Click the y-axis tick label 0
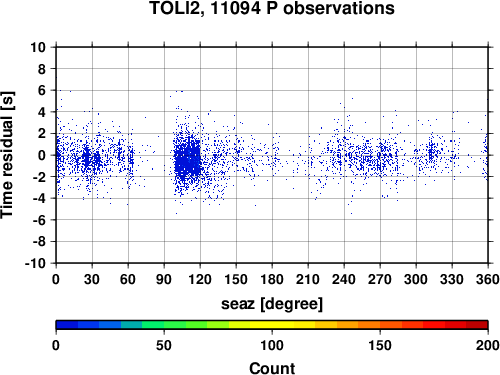The image size is (500, 375). (42, 155)
